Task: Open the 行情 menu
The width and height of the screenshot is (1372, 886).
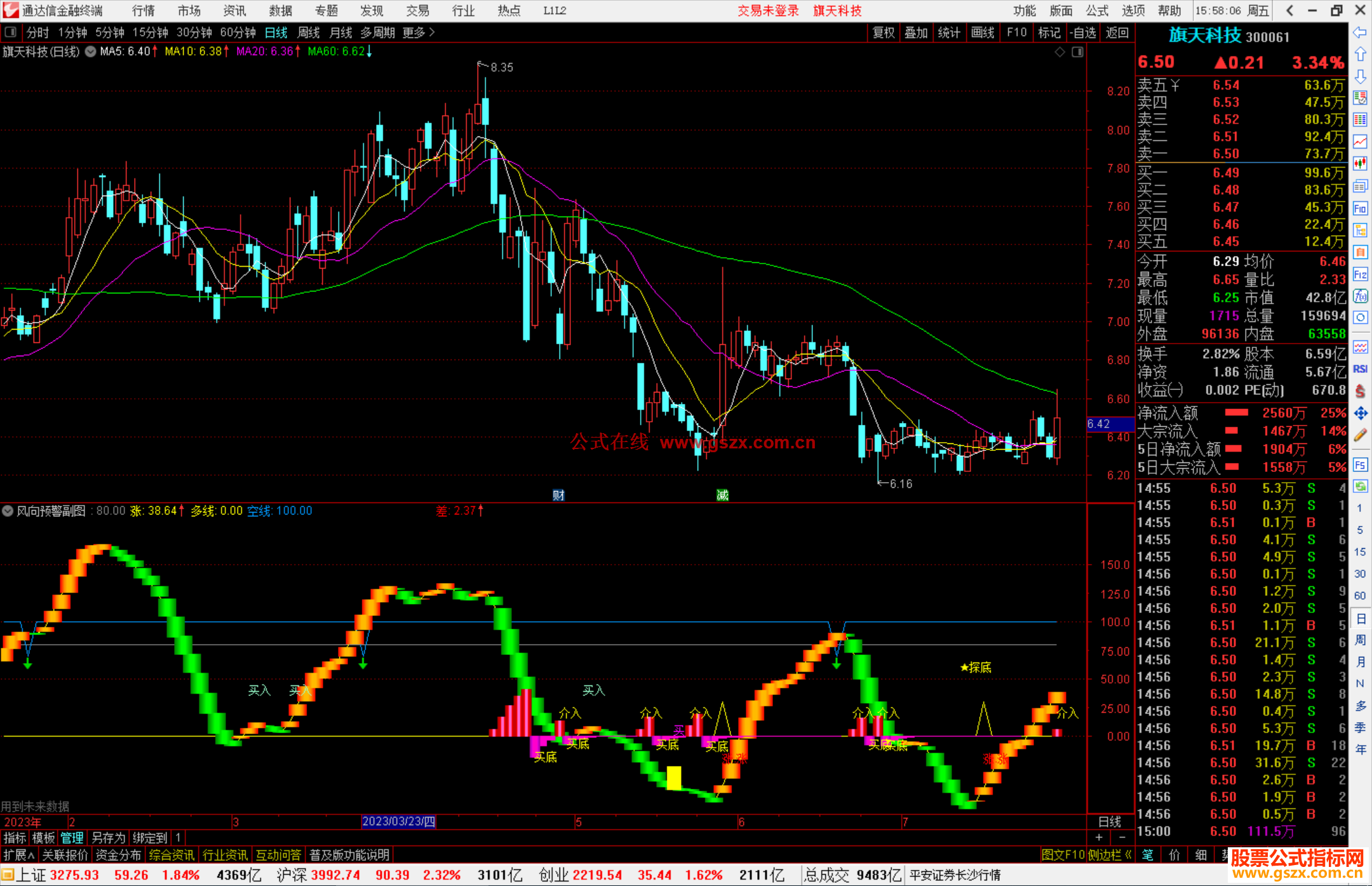Action: click(x=143, y=11)
